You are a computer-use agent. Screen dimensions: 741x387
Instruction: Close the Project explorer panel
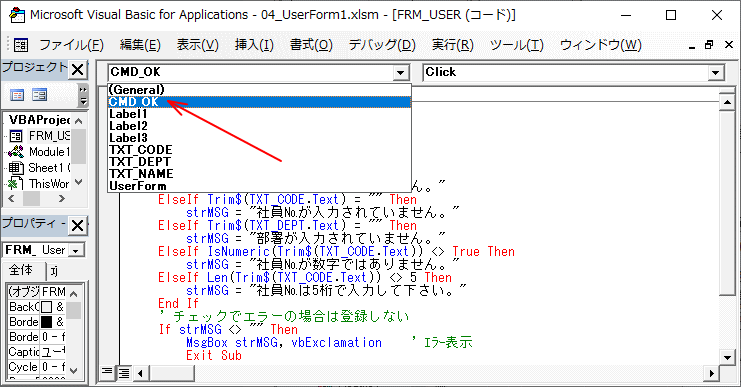tap(78, 70)
